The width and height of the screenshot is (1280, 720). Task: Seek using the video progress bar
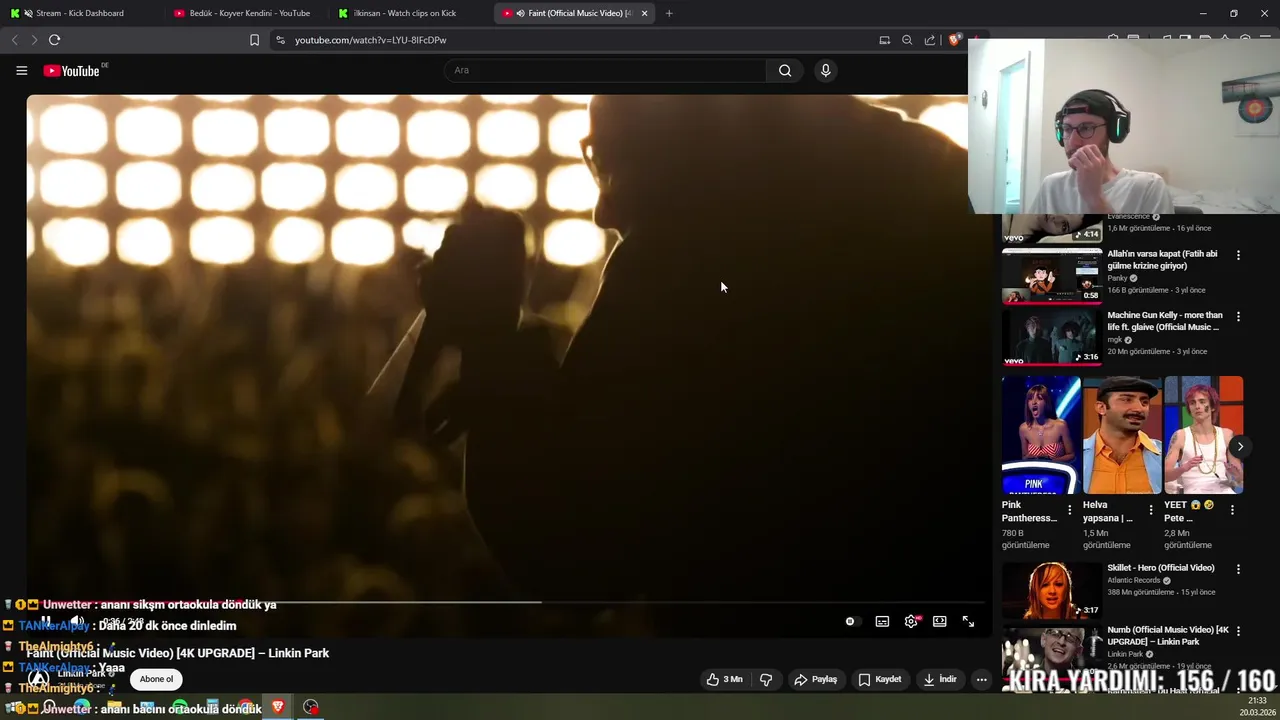click(506, 602)
